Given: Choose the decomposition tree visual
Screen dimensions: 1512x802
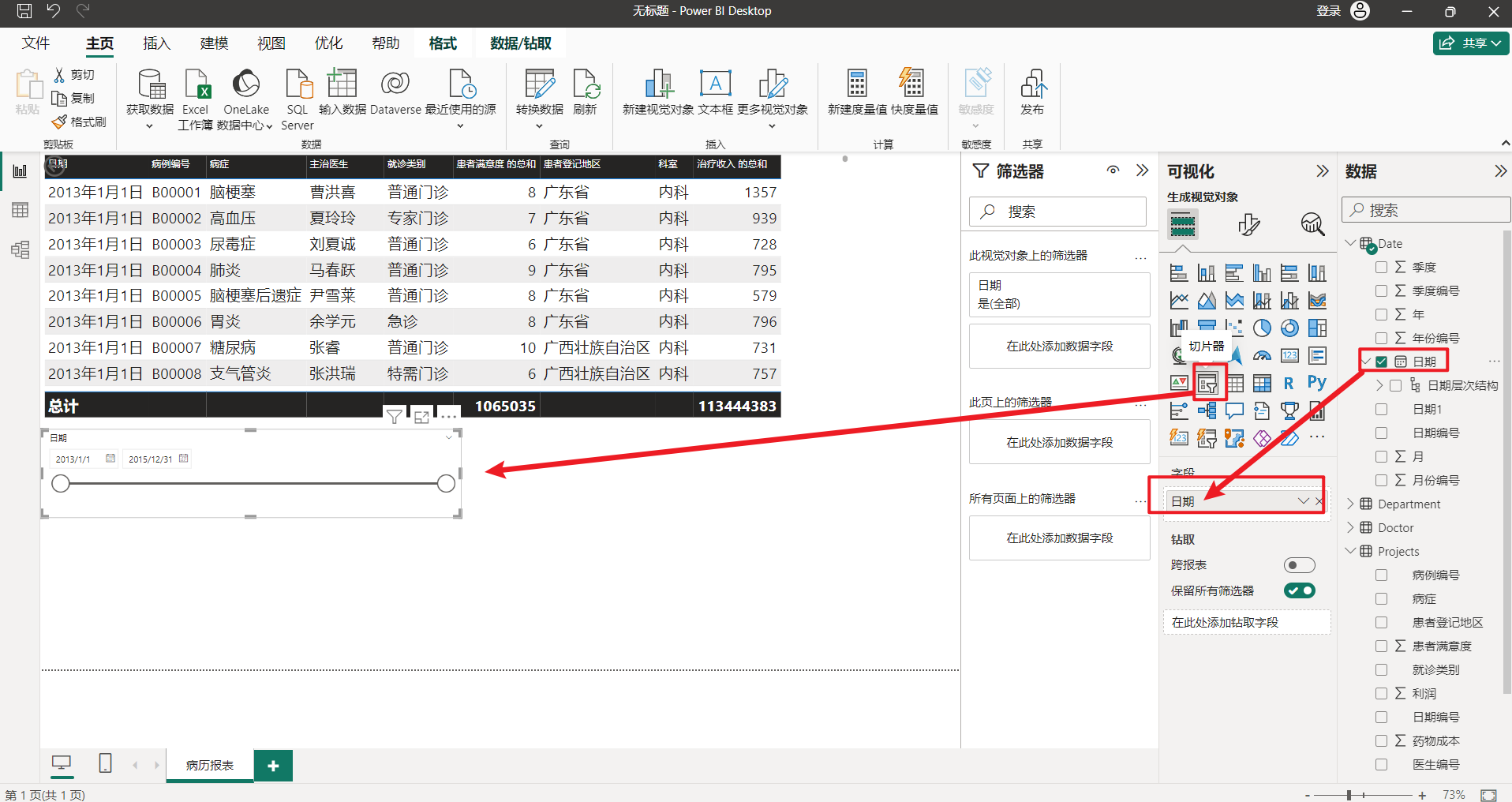Looking at the screenshot, I should [1207, 410].
